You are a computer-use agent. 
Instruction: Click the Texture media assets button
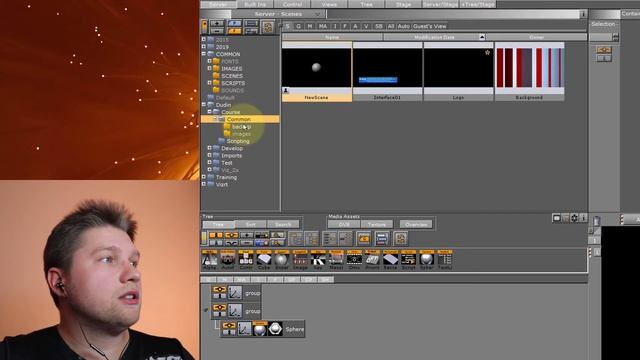click(377, 224)
